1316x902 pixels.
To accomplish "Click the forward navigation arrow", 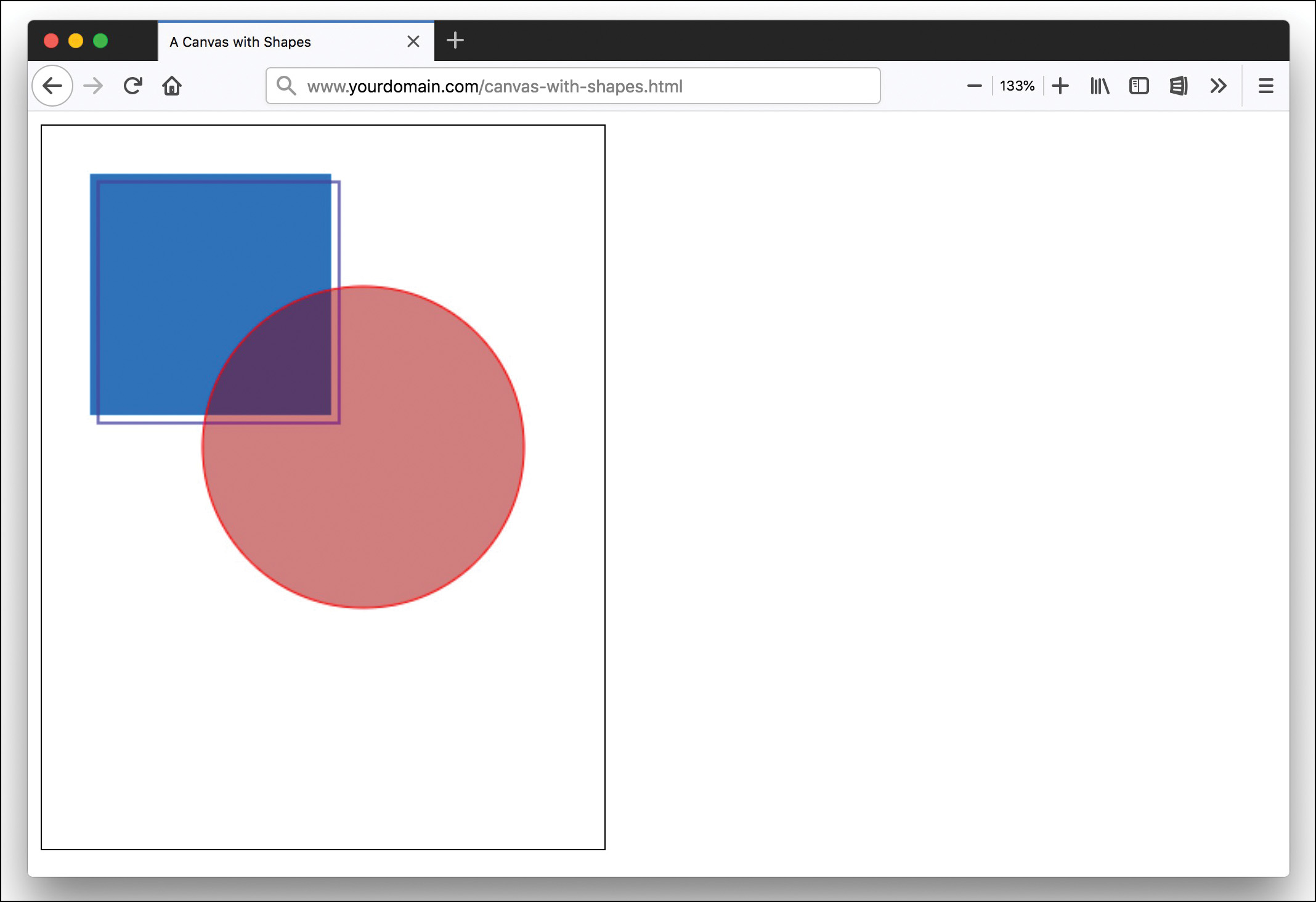I will point(92,86).
